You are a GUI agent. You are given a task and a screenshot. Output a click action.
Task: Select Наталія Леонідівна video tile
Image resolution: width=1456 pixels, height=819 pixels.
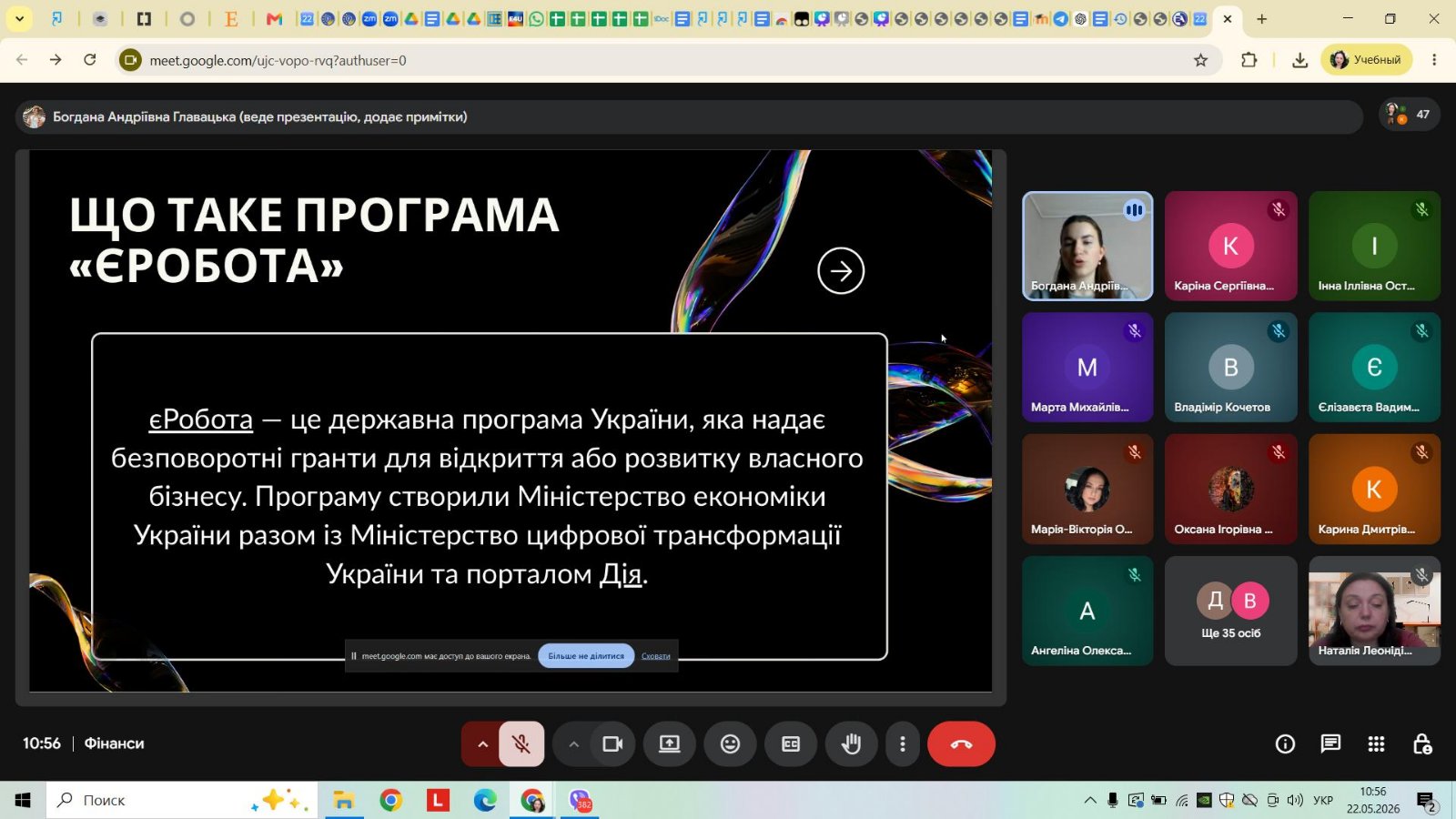1374,611
